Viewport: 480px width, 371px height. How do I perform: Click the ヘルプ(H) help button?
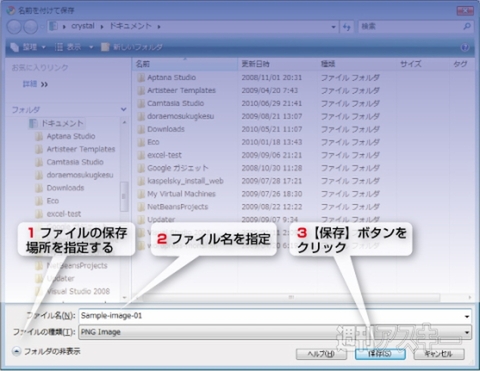(x=321, y=354)
